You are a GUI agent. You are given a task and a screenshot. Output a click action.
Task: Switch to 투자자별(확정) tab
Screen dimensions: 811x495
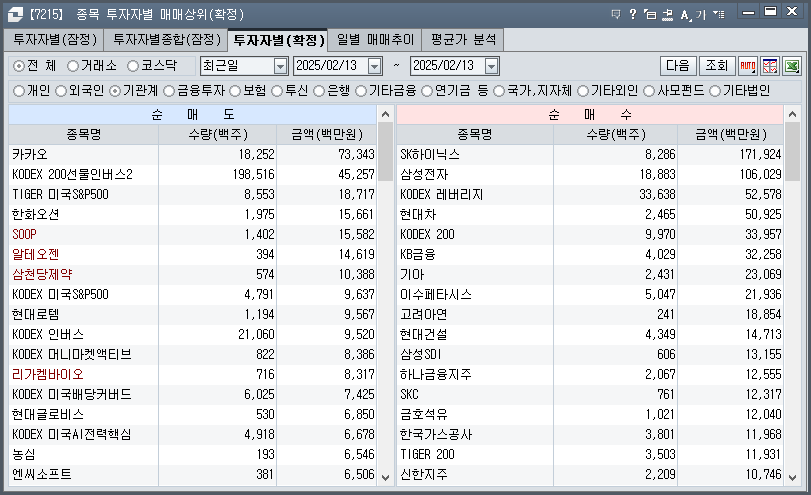click(278, 40)
